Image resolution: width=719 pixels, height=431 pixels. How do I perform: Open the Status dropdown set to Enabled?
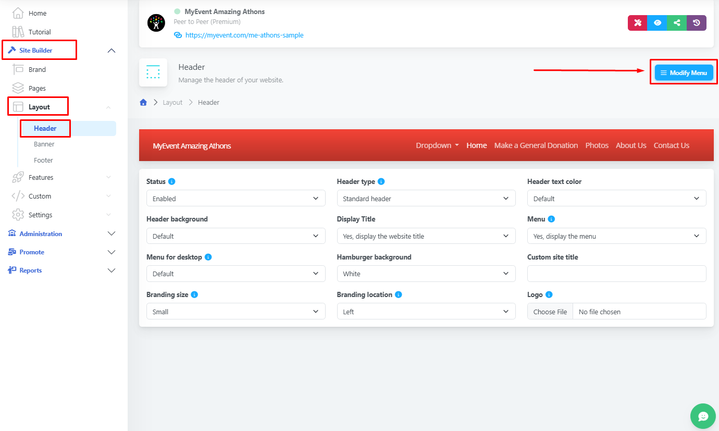pos(235,199)
